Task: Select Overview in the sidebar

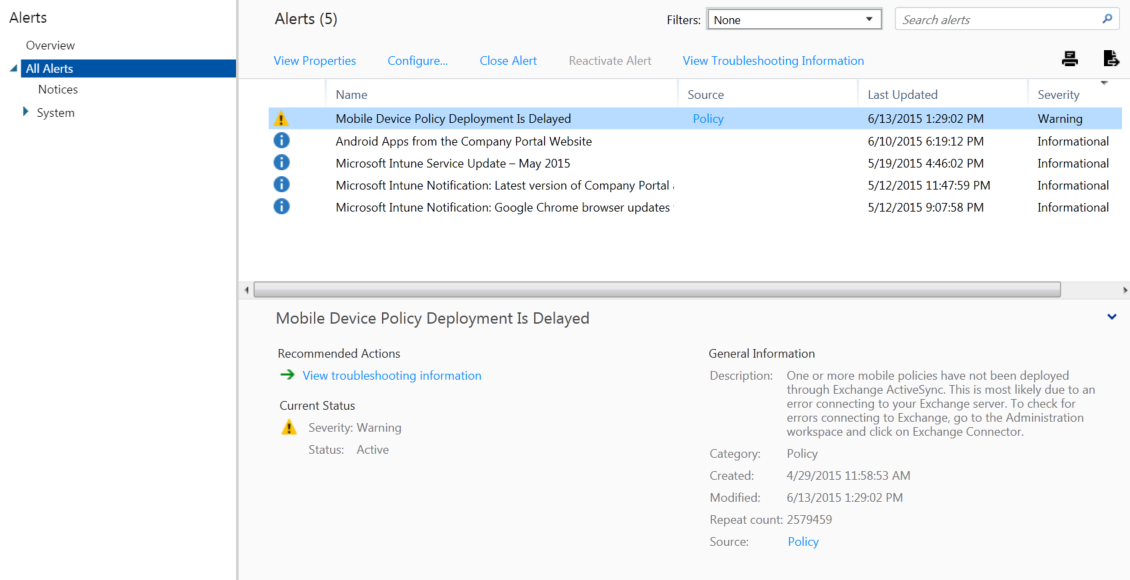Action: [x=48, y=45]
